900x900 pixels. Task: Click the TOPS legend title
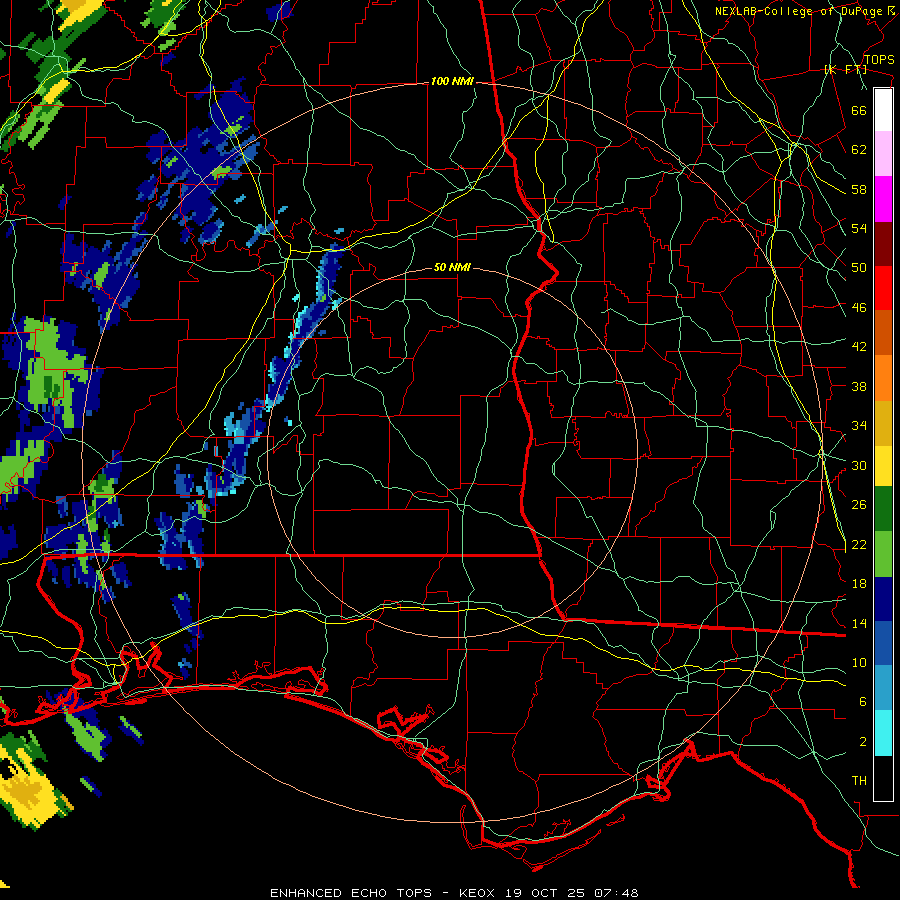click(x=879, y=60)
